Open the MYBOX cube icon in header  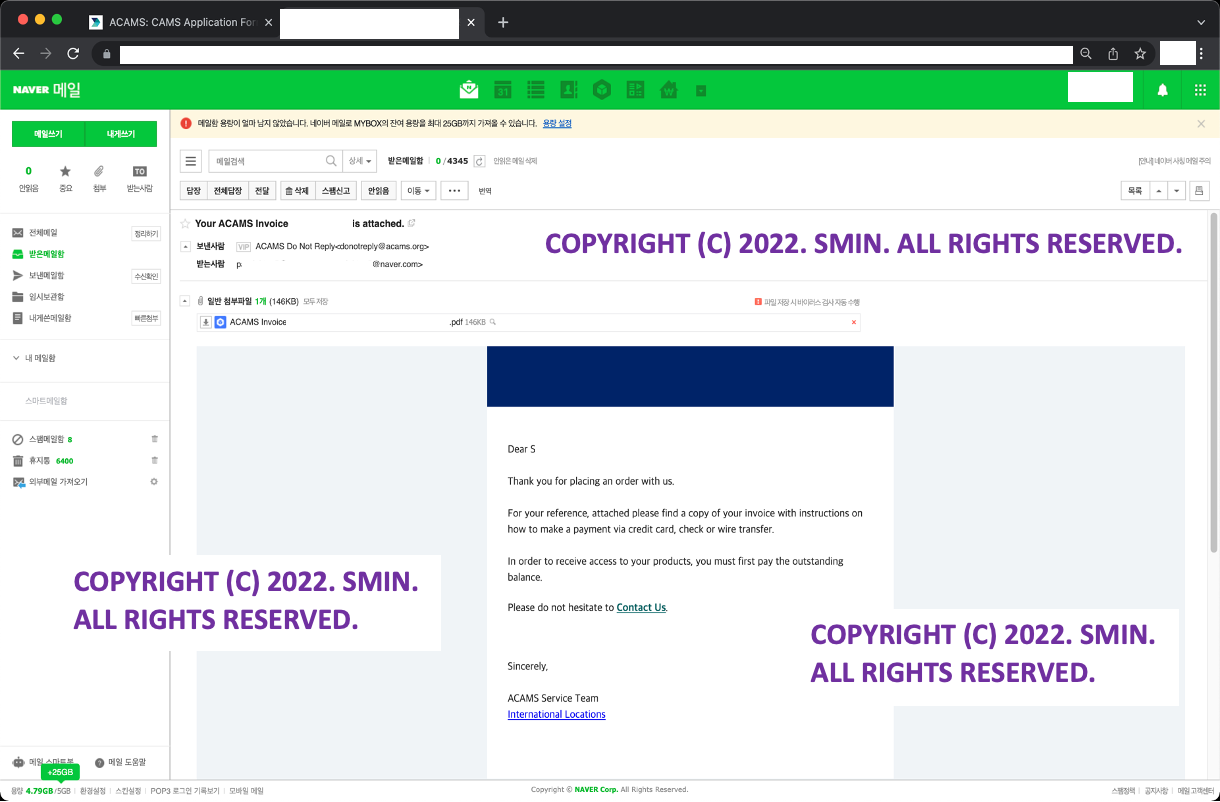pyautogui.click(x=601, y=90)
